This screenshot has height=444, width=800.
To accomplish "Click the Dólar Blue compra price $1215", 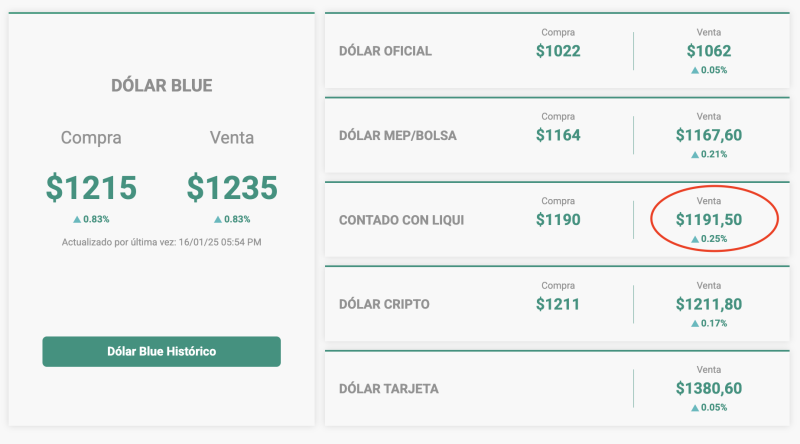I will 91,187.
